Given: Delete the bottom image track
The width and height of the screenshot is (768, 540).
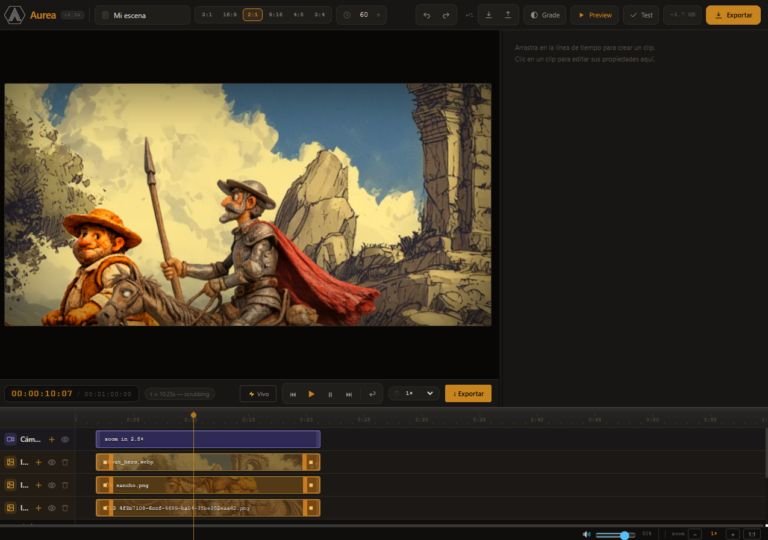Looking at the screenshot, I should coord(65,508).
